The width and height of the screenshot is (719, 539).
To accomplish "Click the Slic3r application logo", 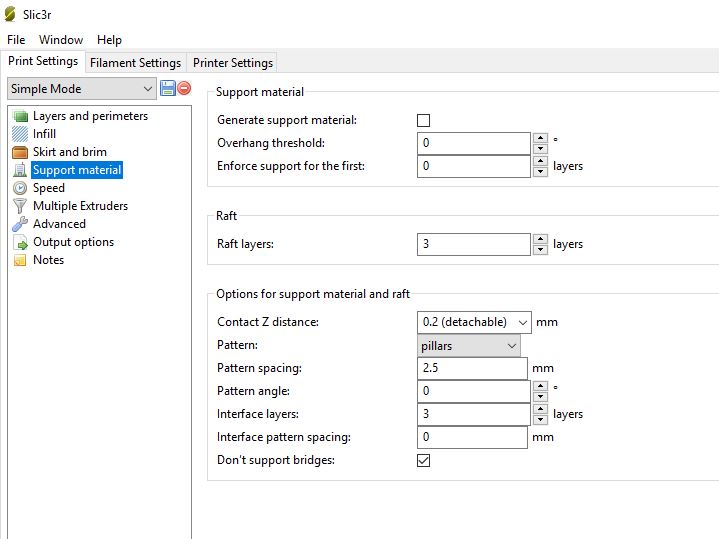I will click(x=10, y=14).
